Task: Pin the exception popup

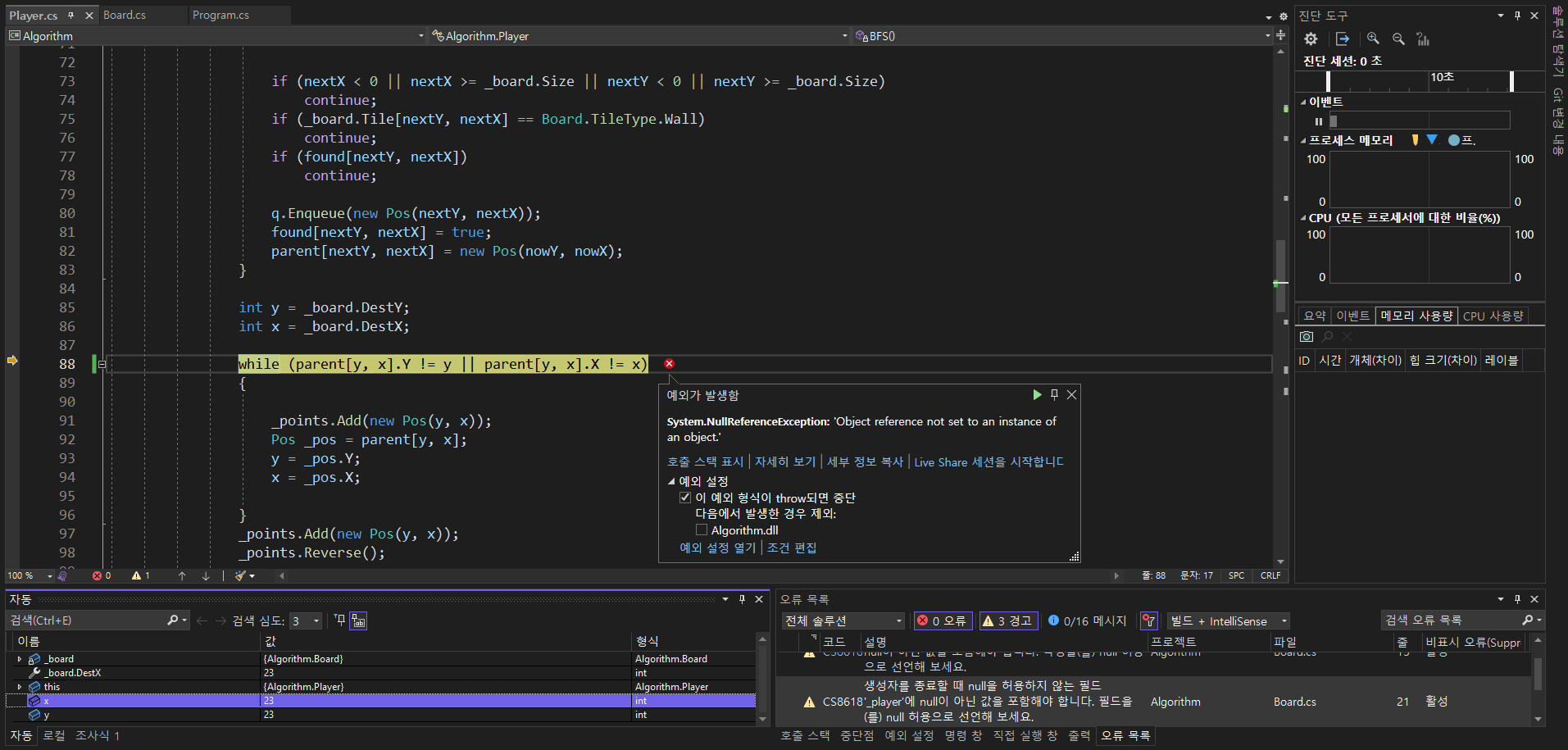Action: 1054,394
